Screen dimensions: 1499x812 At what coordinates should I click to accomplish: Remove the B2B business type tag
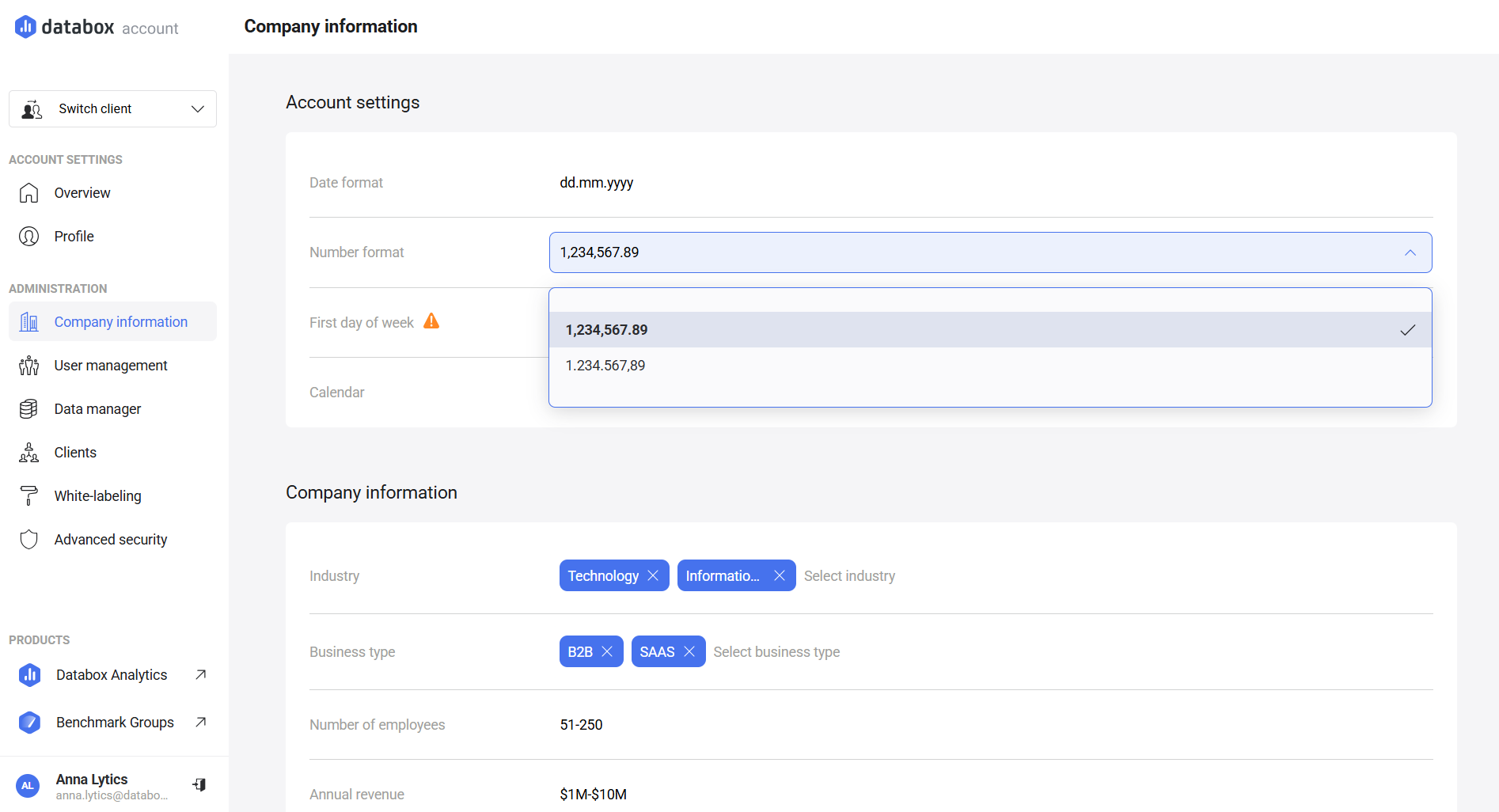click(x=607, y=651)
